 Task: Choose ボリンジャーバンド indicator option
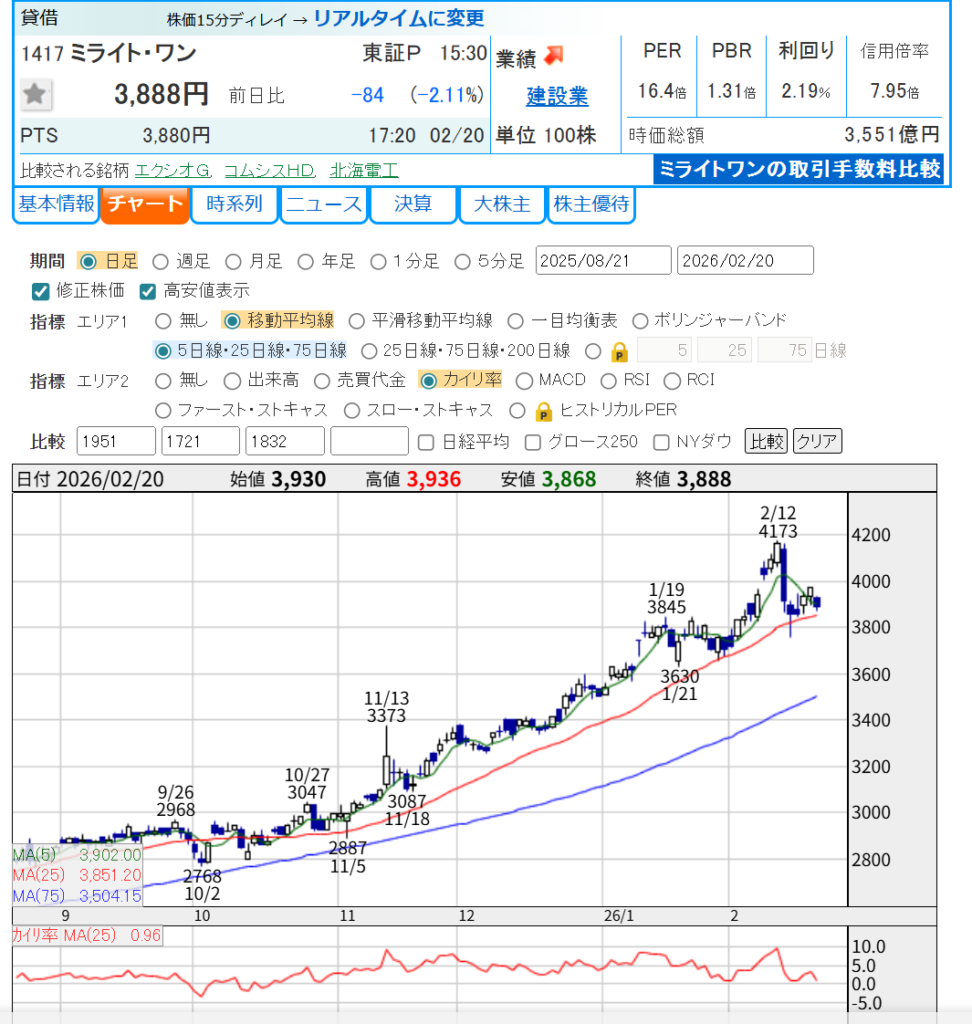(641, 321)
